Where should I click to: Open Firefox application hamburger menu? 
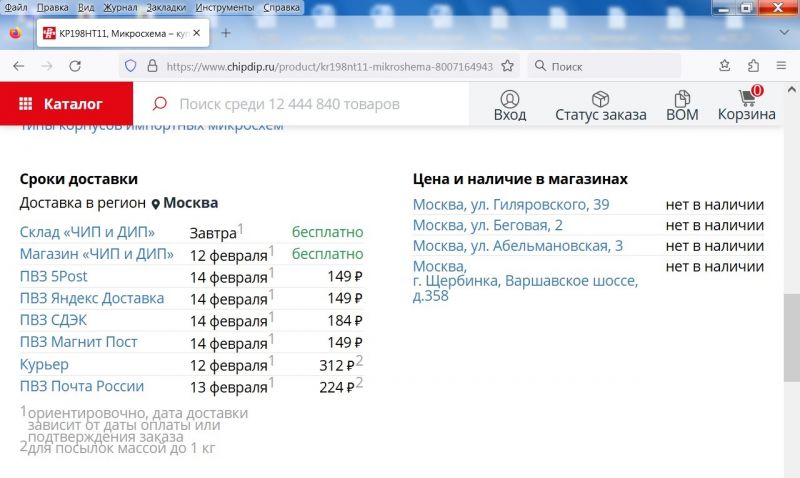[x=782, y=66]
